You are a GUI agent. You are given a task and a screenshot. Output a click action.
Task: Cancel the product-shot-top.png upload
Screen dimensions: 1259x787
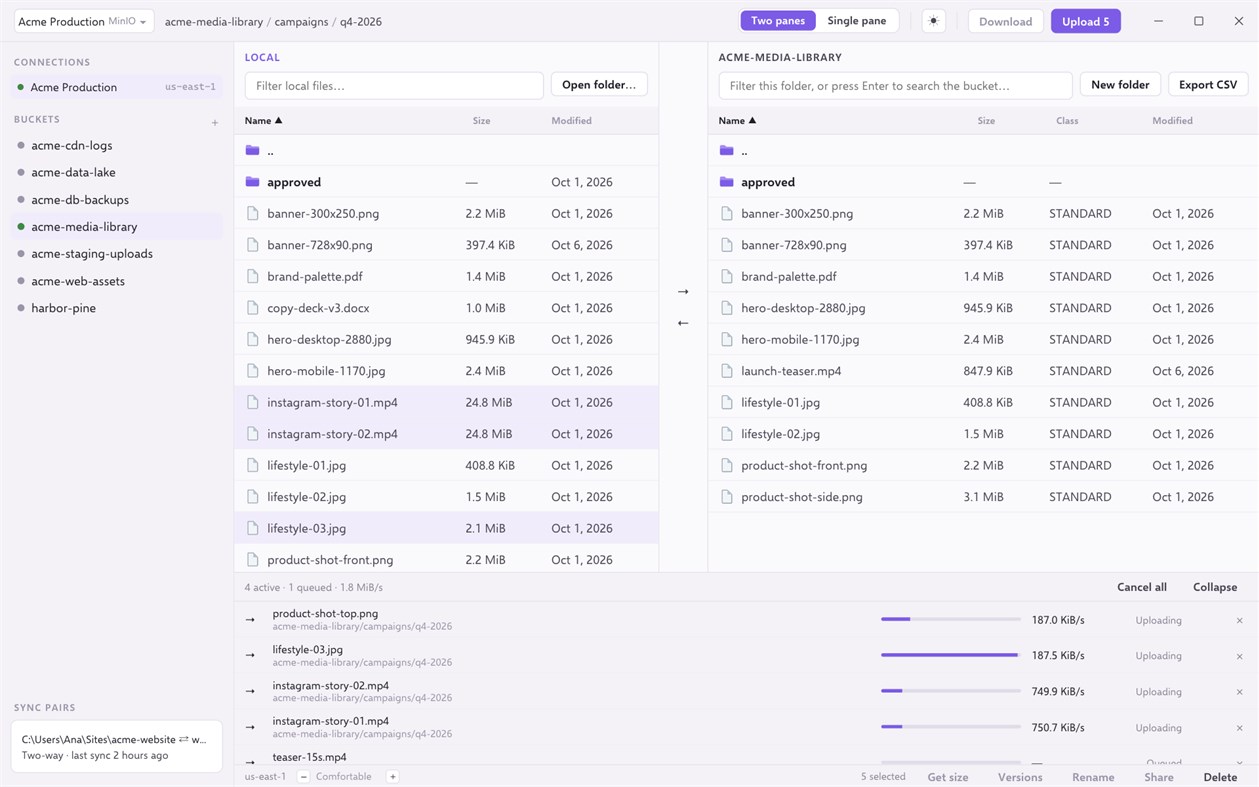[x=1239, y=621]
